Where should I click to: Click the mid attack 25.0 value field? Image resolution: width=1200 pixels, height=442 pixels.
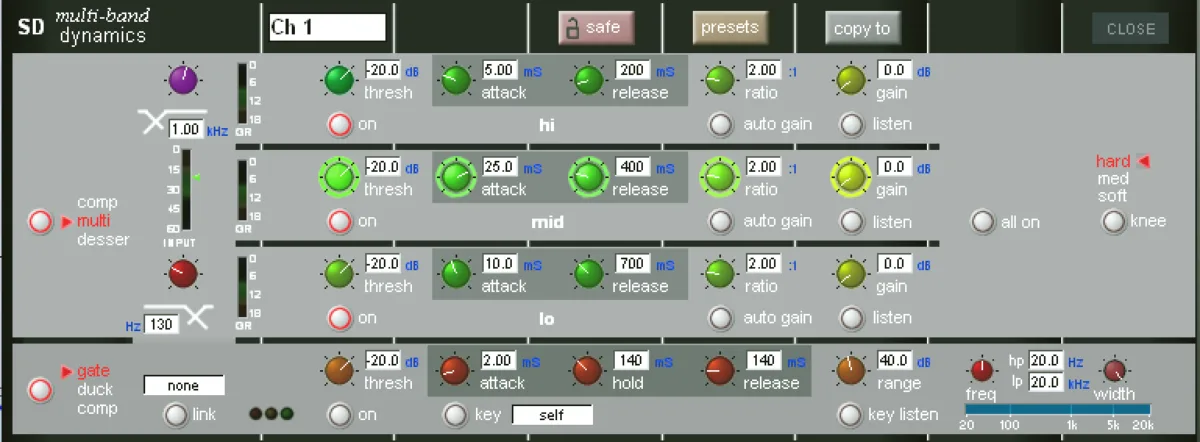point(500,166)
